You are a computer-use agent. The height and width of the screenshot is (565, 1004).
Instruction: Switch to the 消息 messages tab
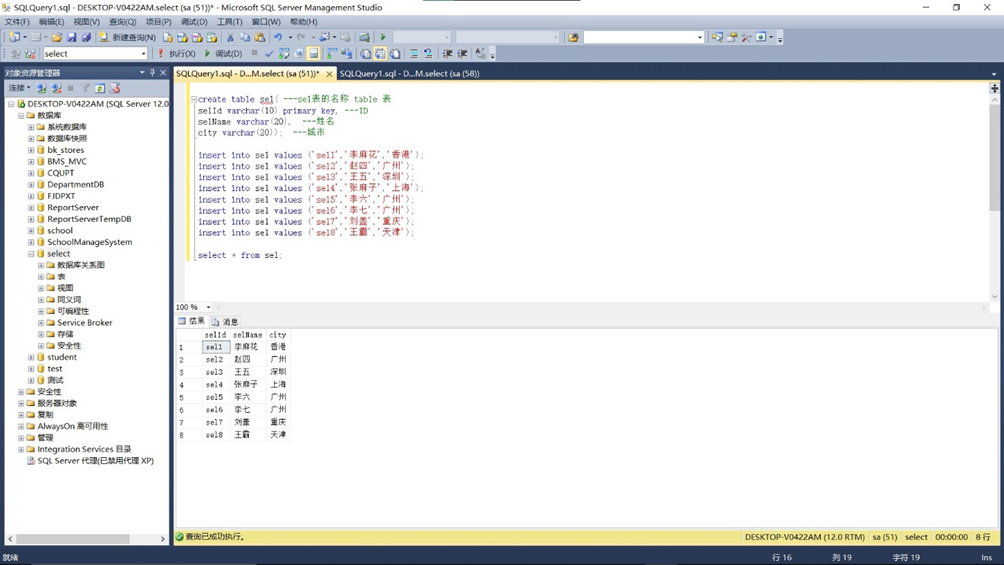pos(225,322)
